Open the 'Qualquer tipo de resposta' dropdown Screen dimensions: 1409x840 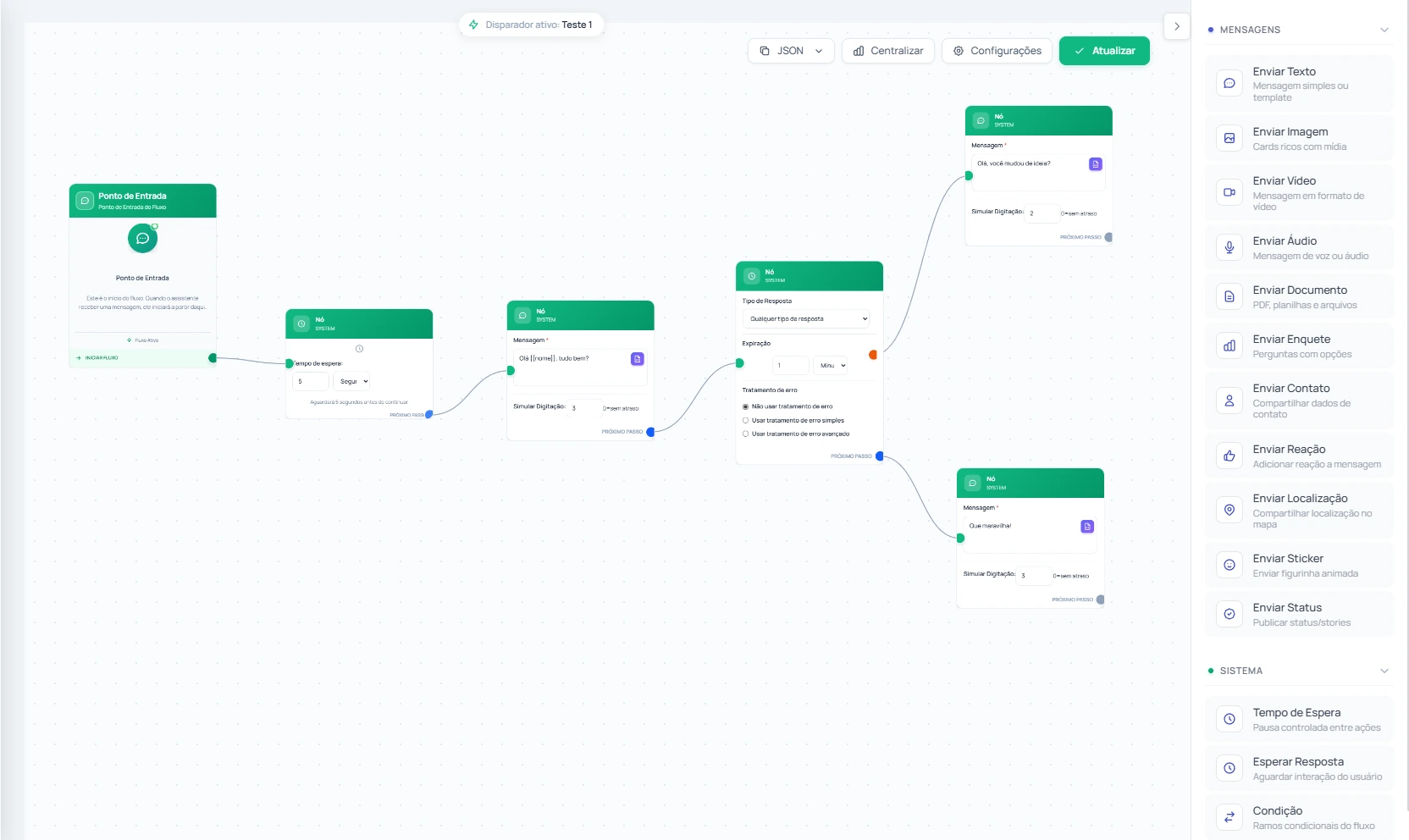tap(808, 319)
